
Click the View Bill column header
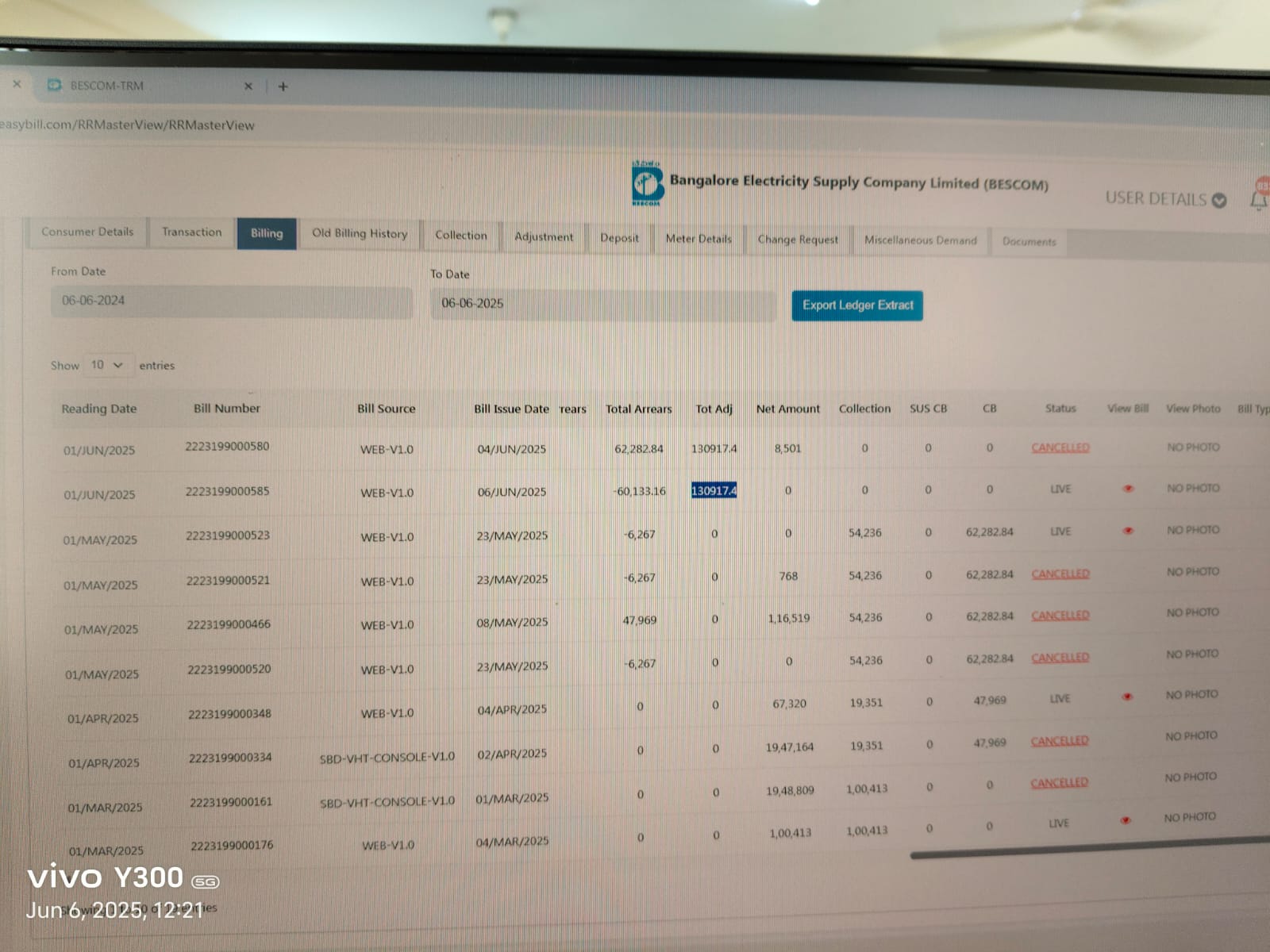pyautogui.click(x=1128, y=408)
